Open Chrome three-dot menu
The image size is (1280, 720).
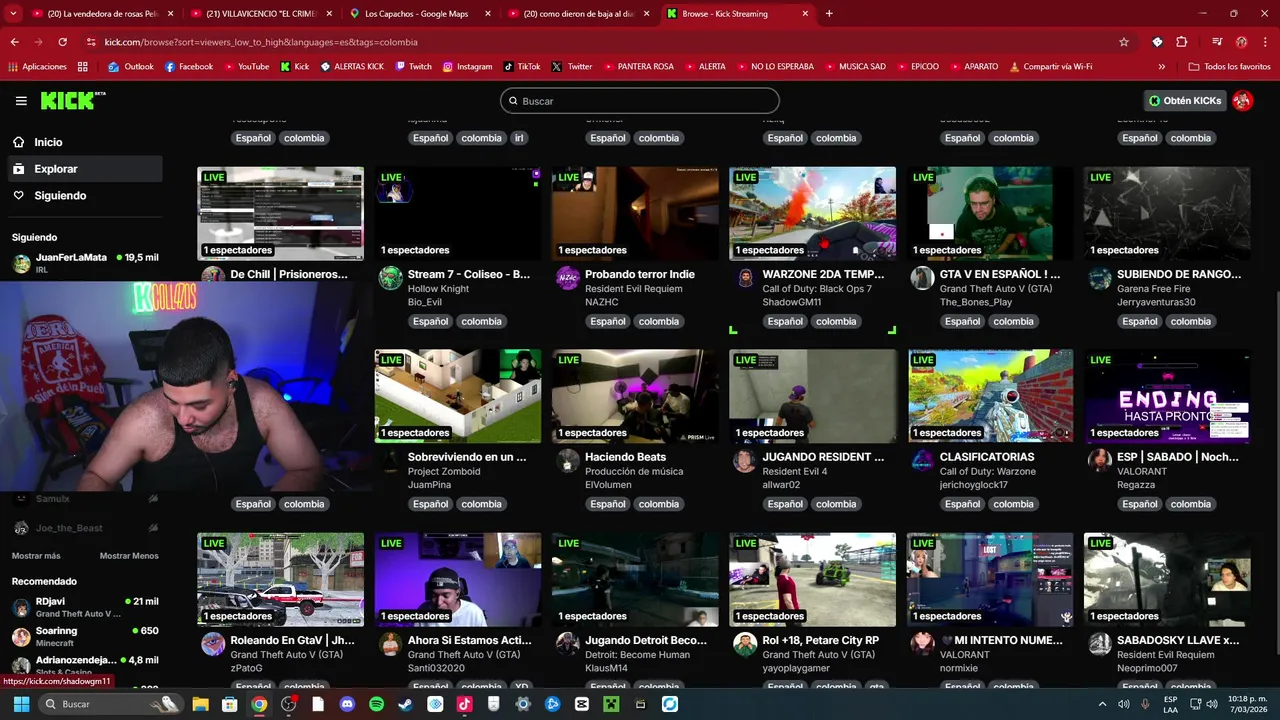(x=1264, y=42)
